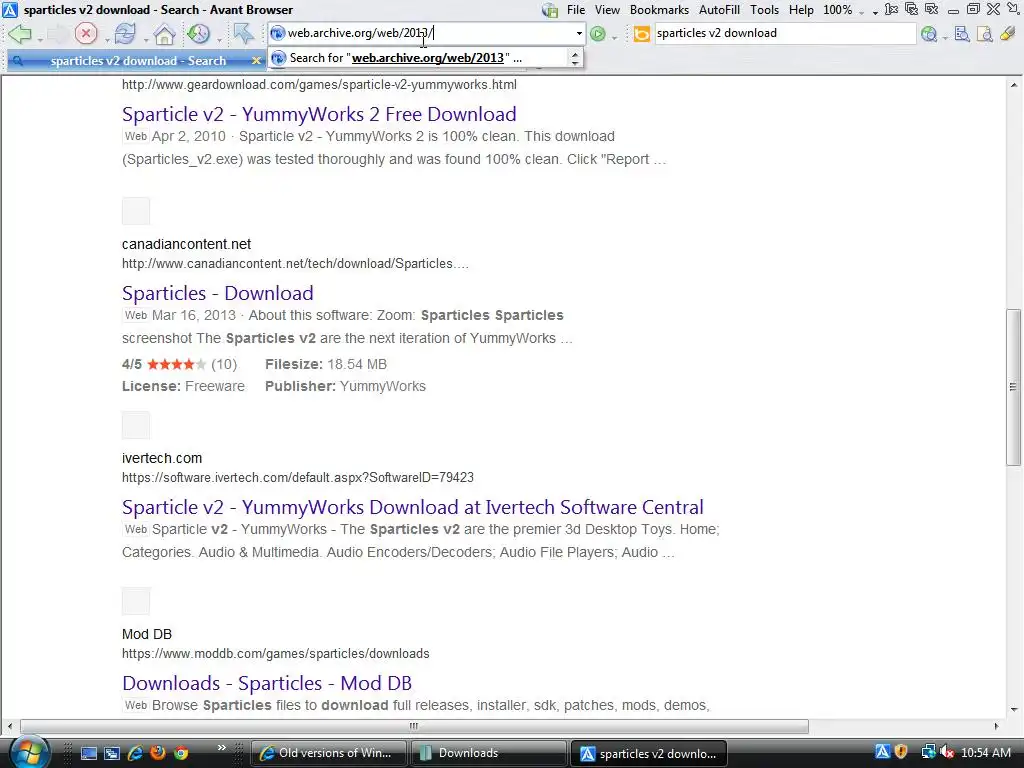Click the globe web search icon

pyautogui.click(x=929, y=33)
